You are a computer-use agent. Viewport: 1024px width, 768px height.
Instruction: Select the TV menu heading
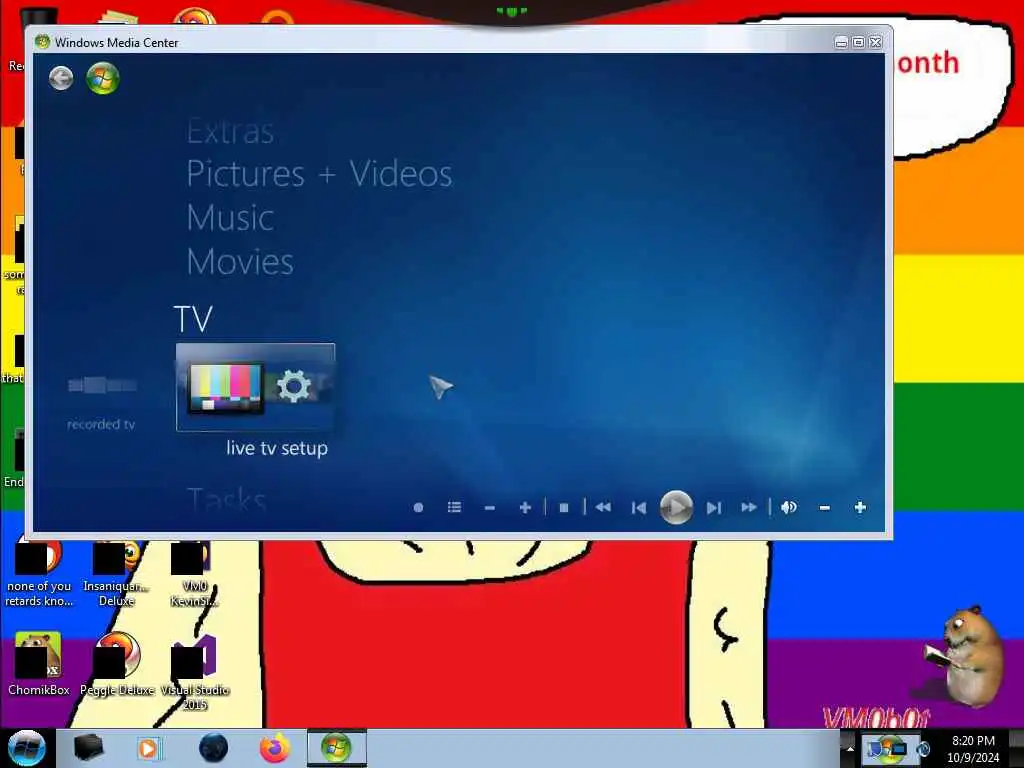(193, 319)
